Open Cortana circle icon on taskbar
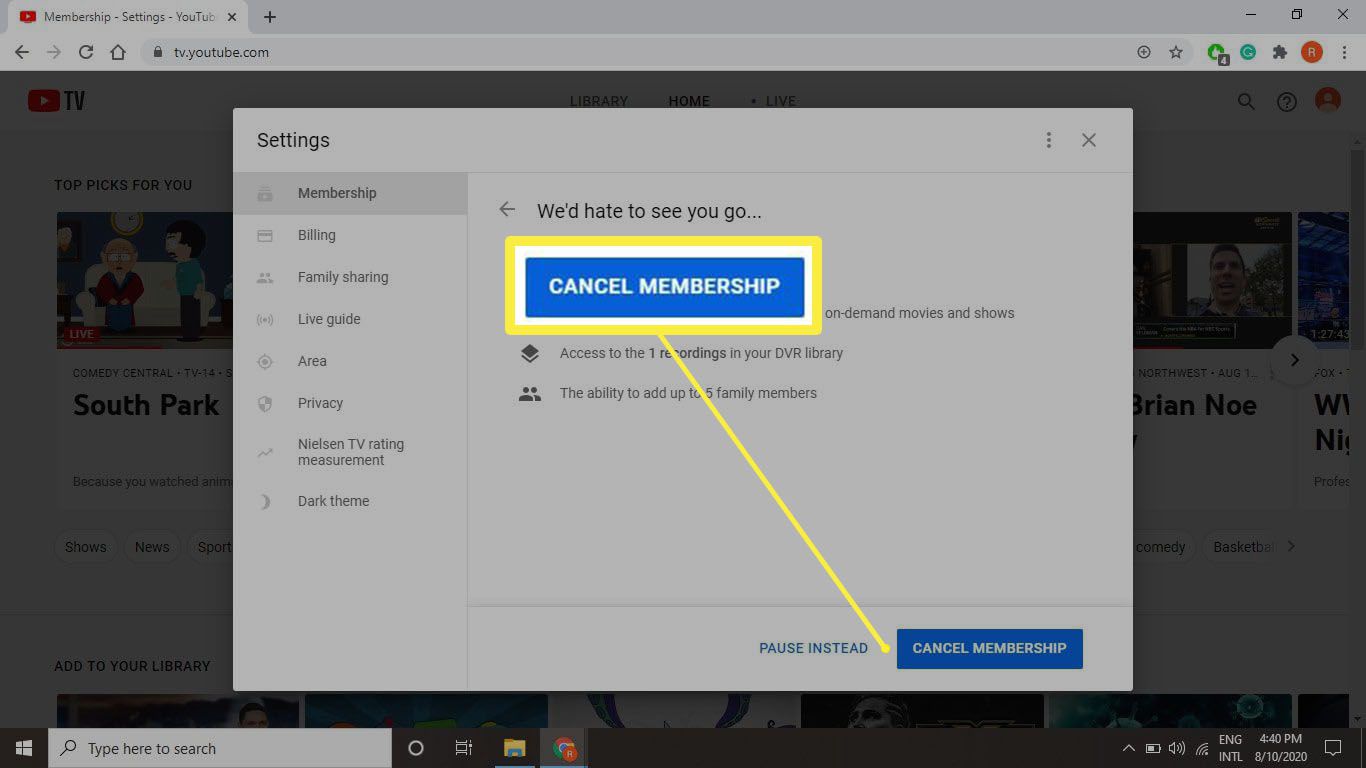The height and width of the screenshot is (768, 1366). pos(416,748)
